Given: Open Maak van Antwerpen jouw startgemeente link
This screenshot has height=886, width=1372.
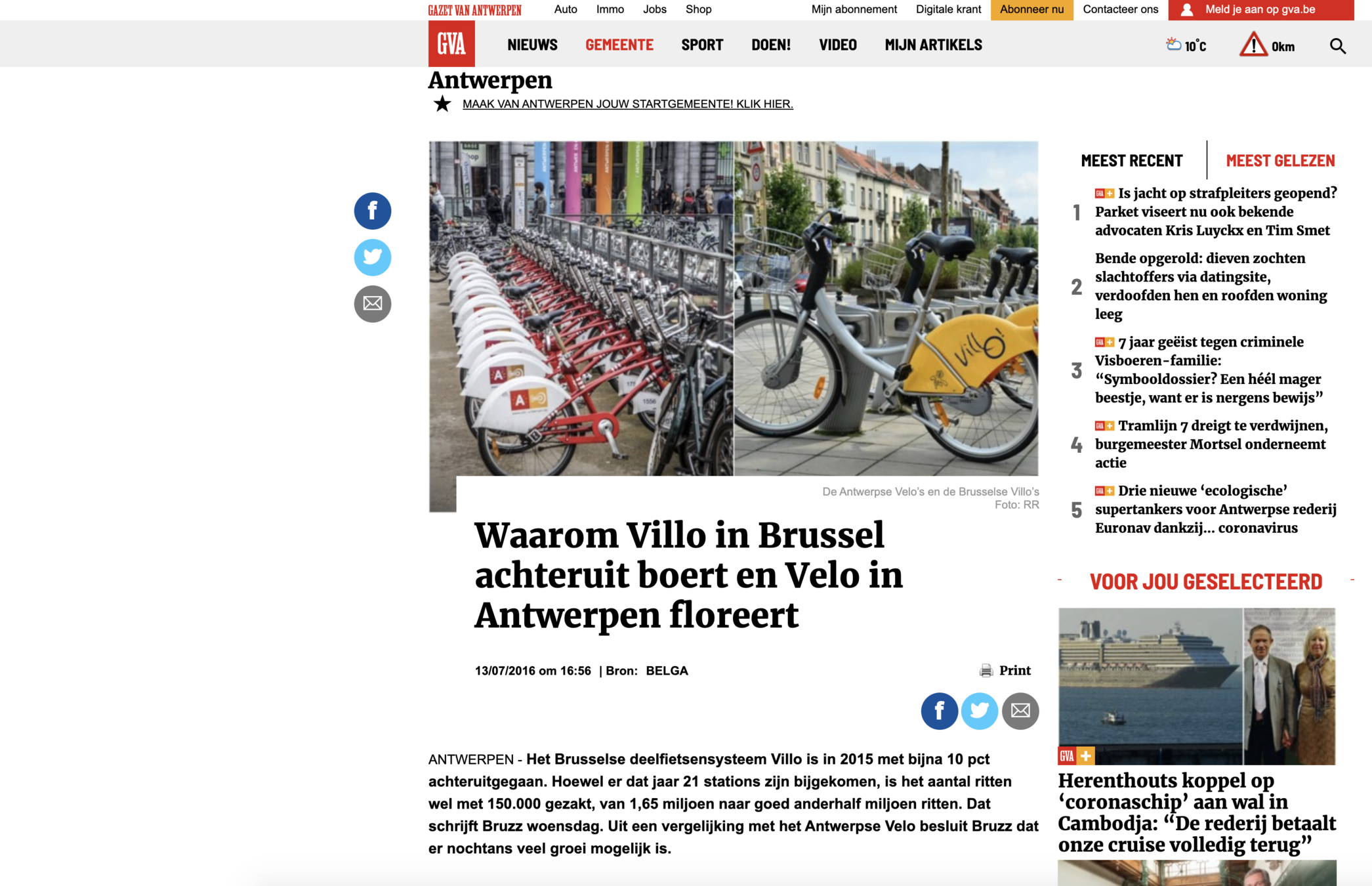Looking at the screenshot, I should 628,104.
